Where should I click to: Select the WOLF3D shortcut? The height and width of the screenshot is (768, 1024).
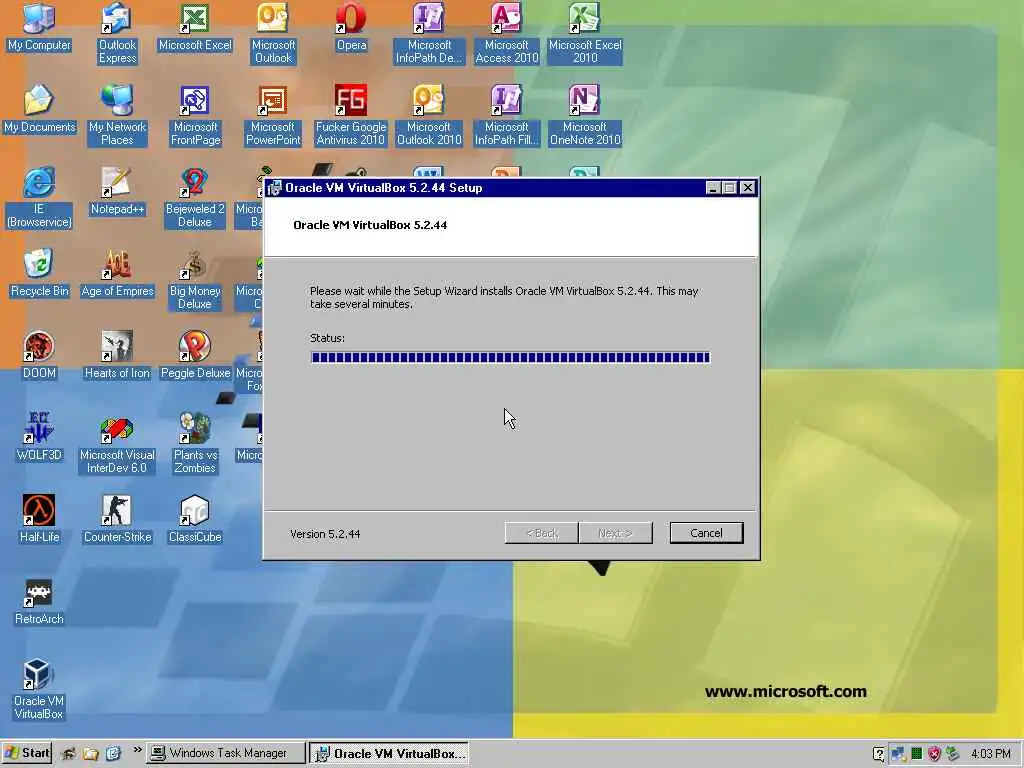click(x=39, y=437)
